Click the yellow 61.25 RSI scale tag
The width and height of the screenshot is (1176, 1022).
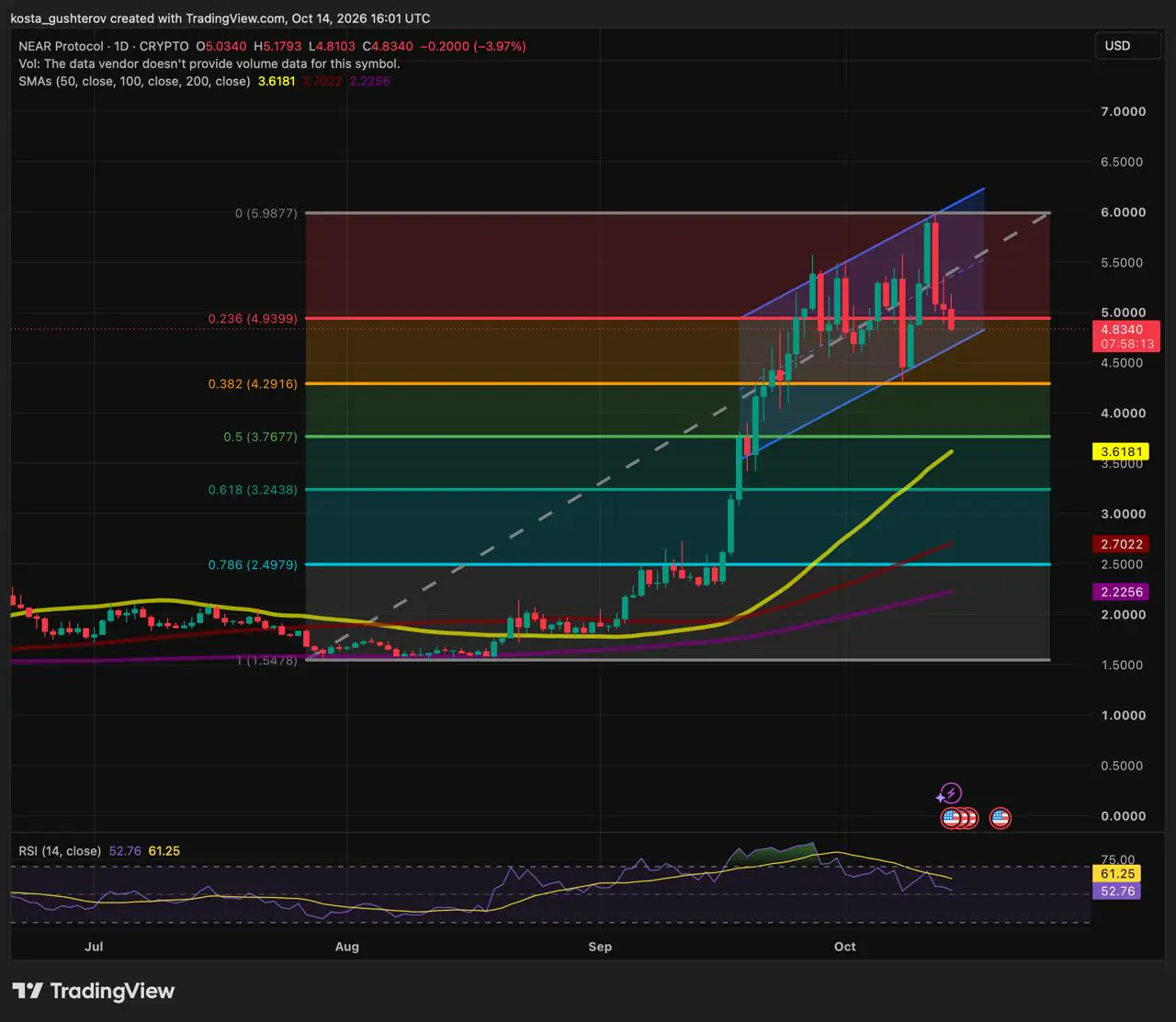1116,874
